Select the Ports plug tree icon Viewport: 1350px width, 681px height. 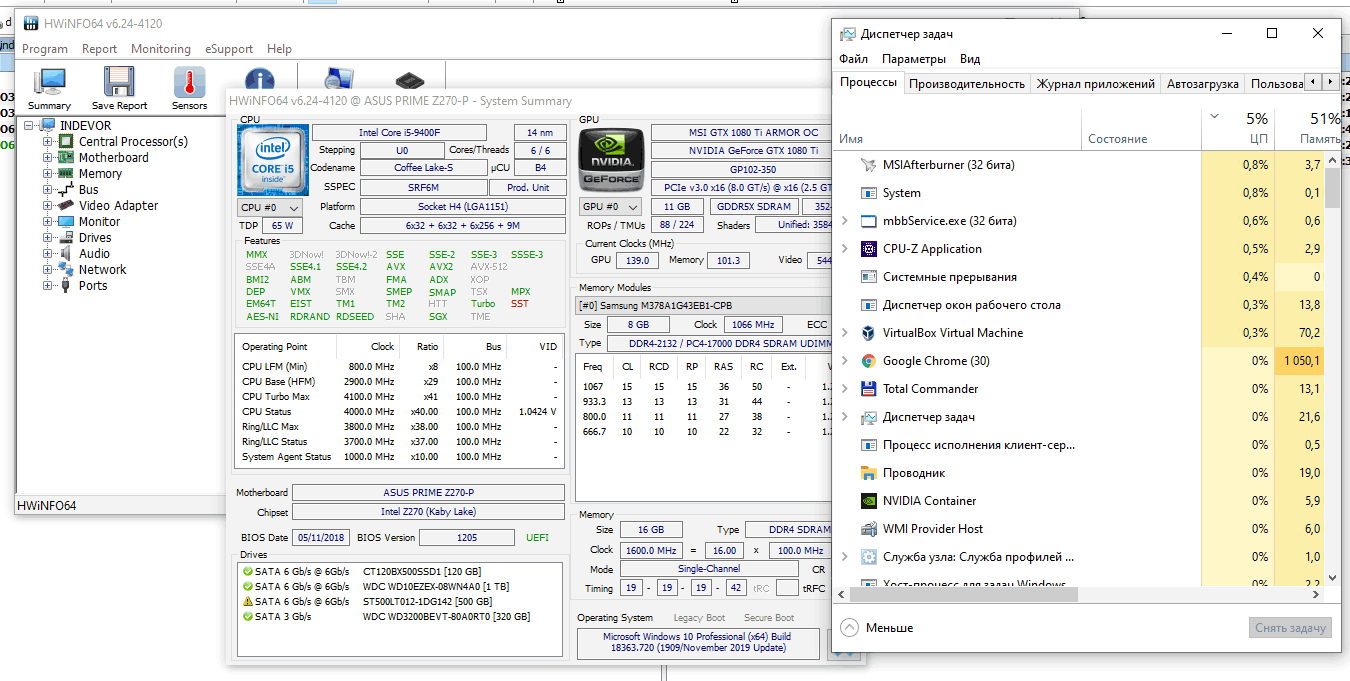point(66,286)
